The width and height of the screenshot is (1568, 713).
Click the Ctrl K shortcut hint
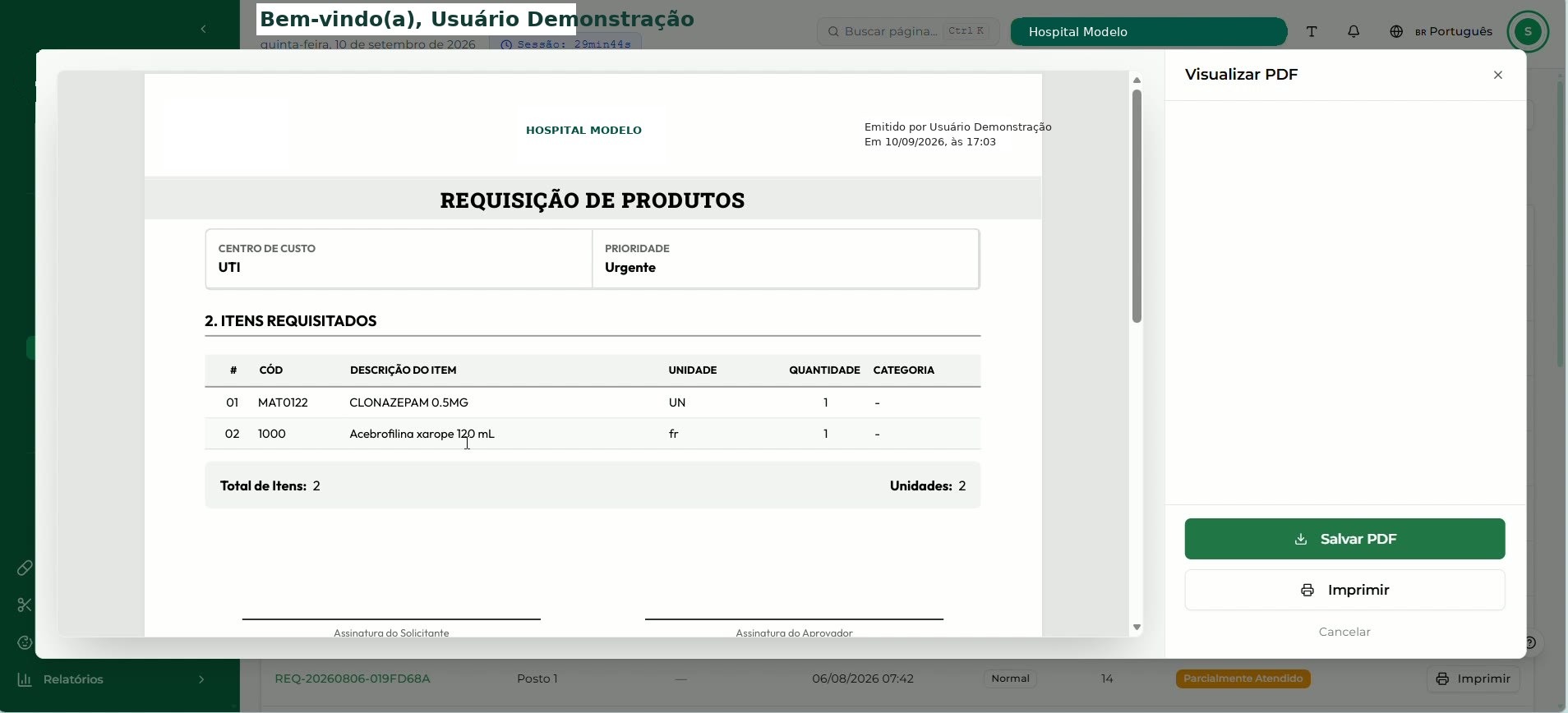click(x=966, y=31)
